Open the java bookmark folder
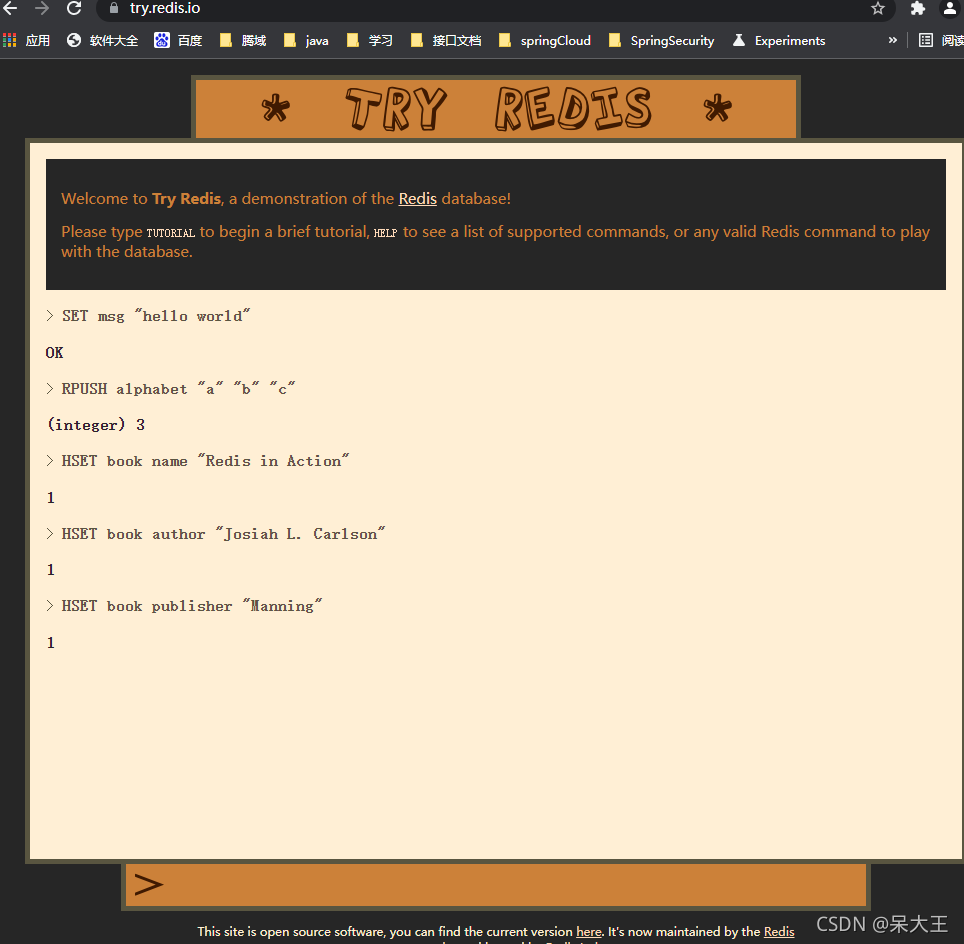Viewport: 964px width, 944px height. [306, 41]
